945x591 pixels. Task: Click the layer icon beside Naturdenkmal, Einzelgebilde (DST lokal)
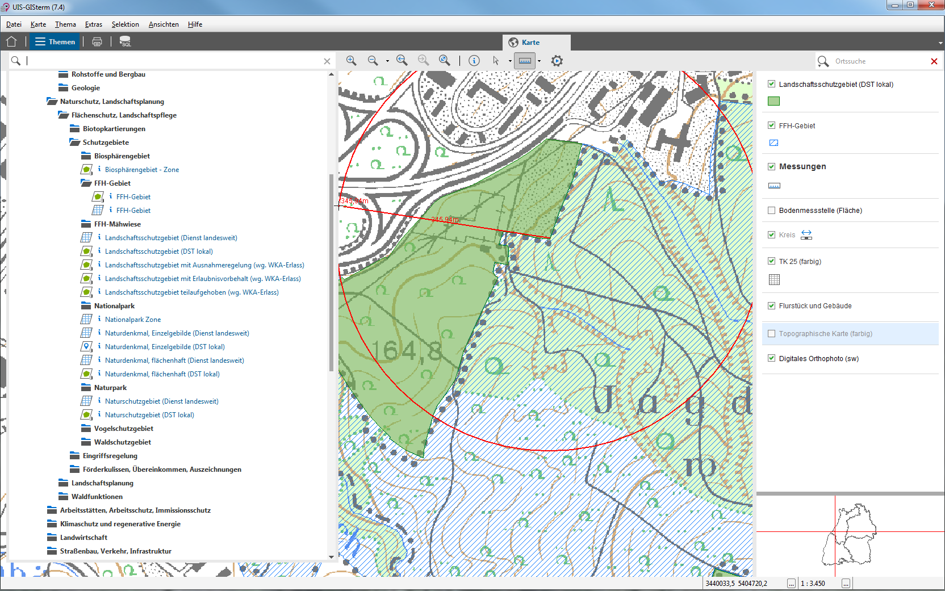pos(86,346)
